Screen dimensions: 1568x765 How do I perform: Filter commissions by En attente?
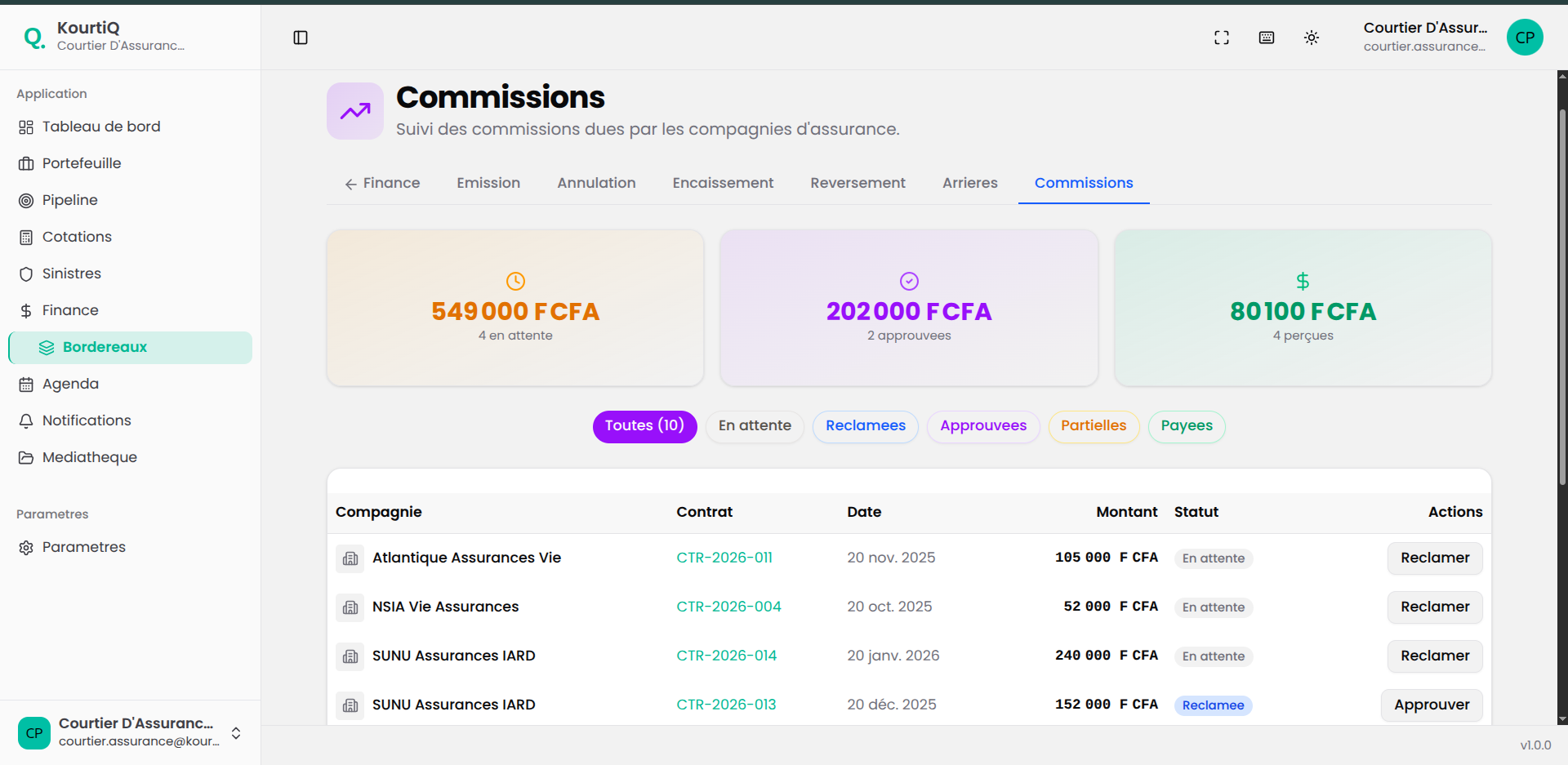tap(754, 426)
